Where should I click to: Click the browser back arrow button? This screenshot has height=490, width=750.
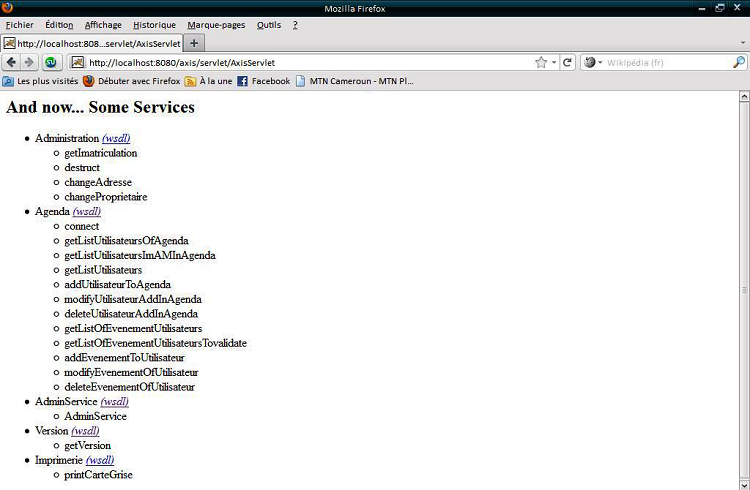[x=12, y=62]
